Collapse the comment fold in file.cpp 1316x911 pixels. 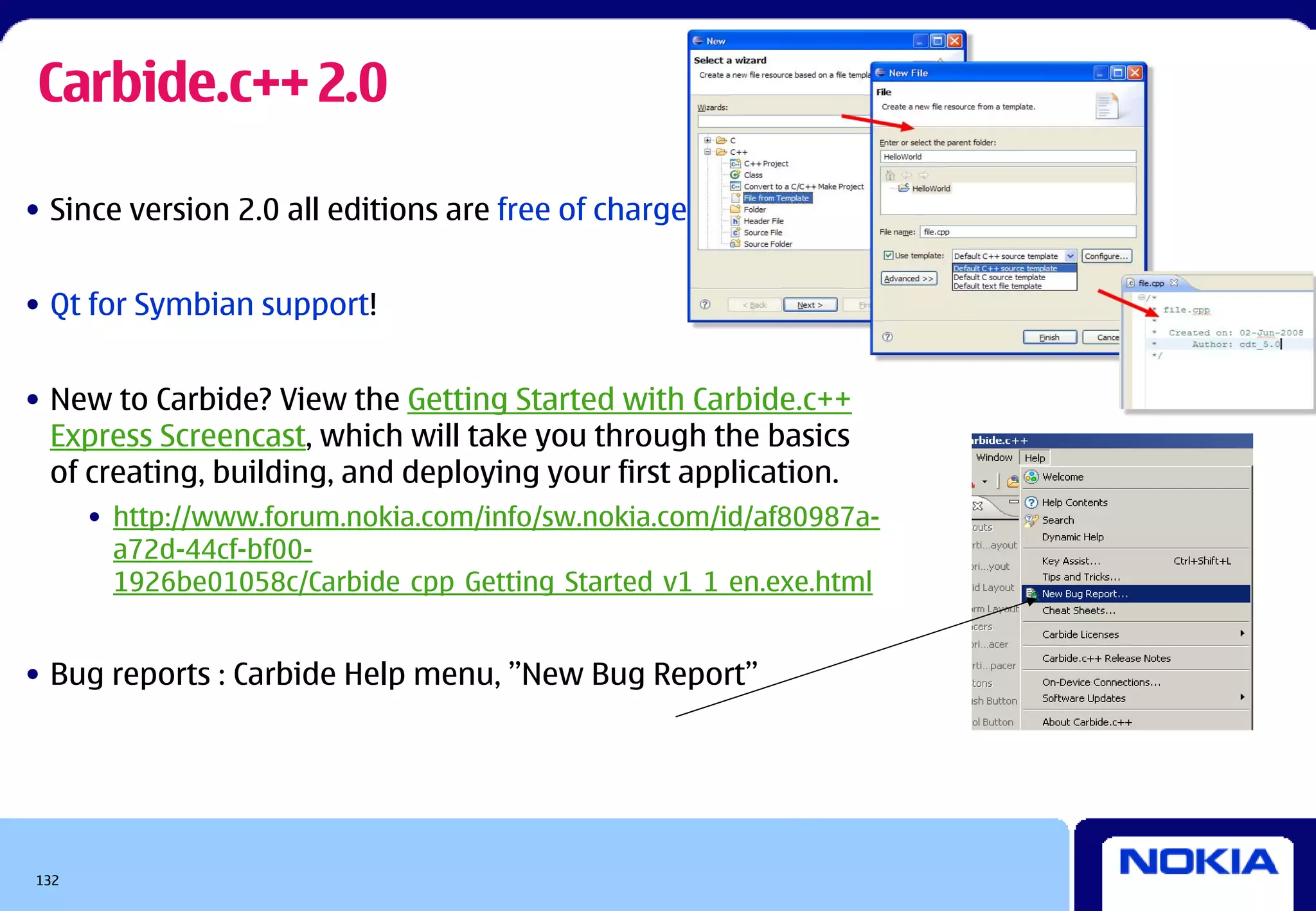1141,297
